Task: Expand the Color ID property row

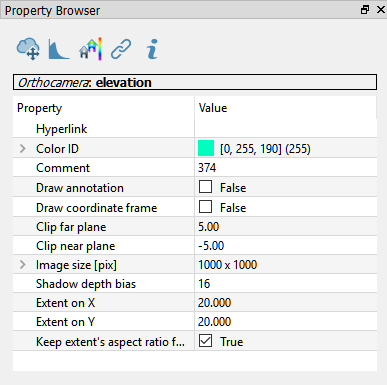Action: [x=22, y=148]
